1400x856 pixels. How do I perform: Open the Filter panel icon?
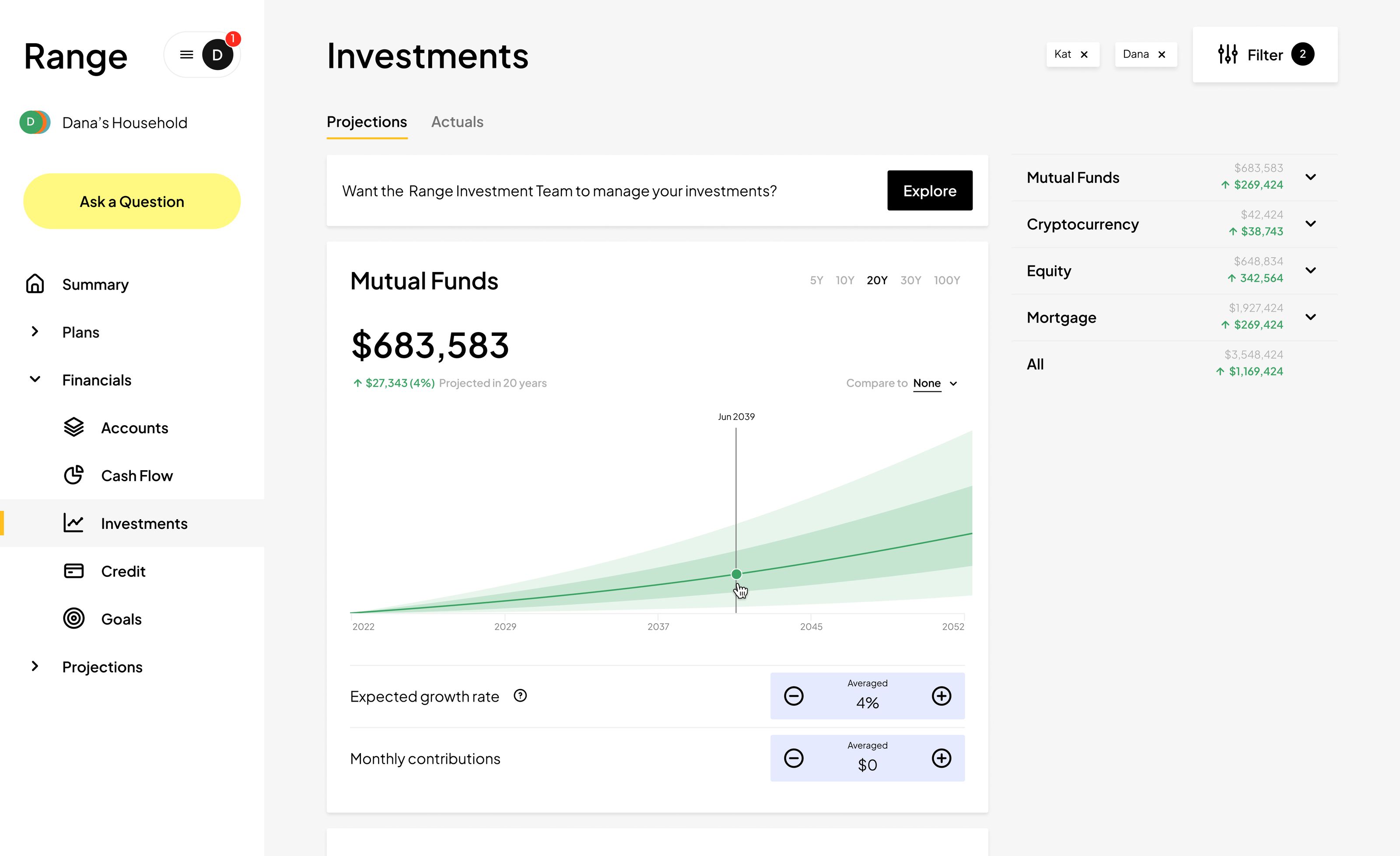1228,54
